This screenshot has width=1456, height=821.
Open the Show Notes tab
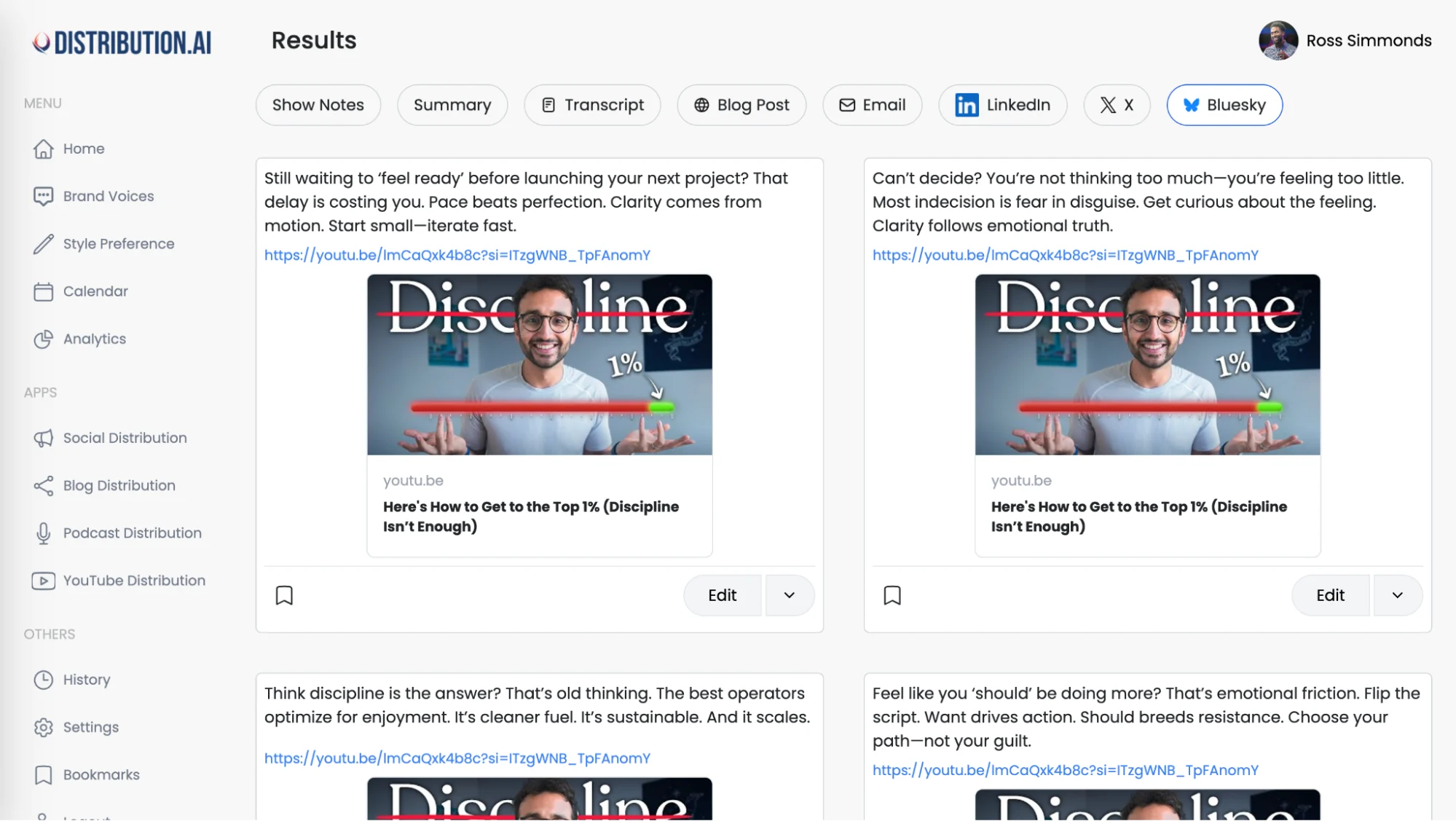318,105
